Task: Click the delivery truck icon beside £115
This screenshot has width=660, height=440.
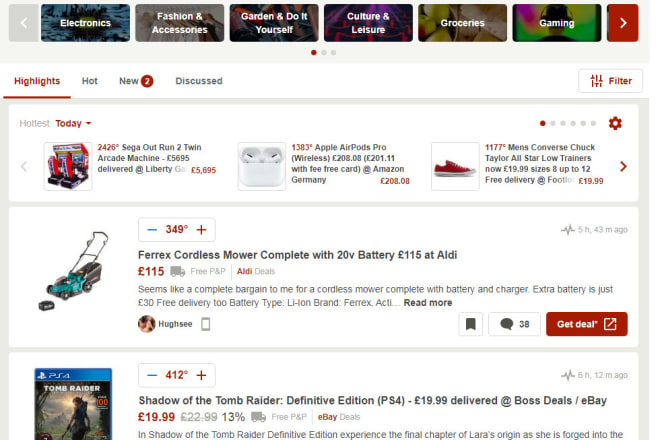Action: (178, 272)
